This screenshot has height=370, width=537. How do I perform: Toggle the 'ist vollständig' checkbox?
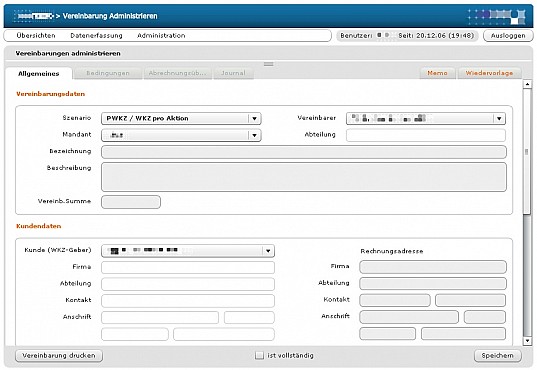coord(259,355)
